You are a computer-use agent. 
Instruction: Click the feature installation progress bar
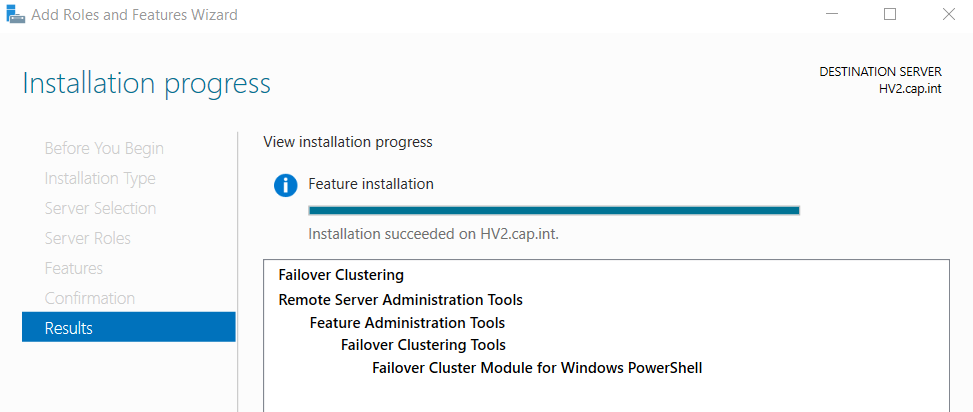tap(554, 210)
